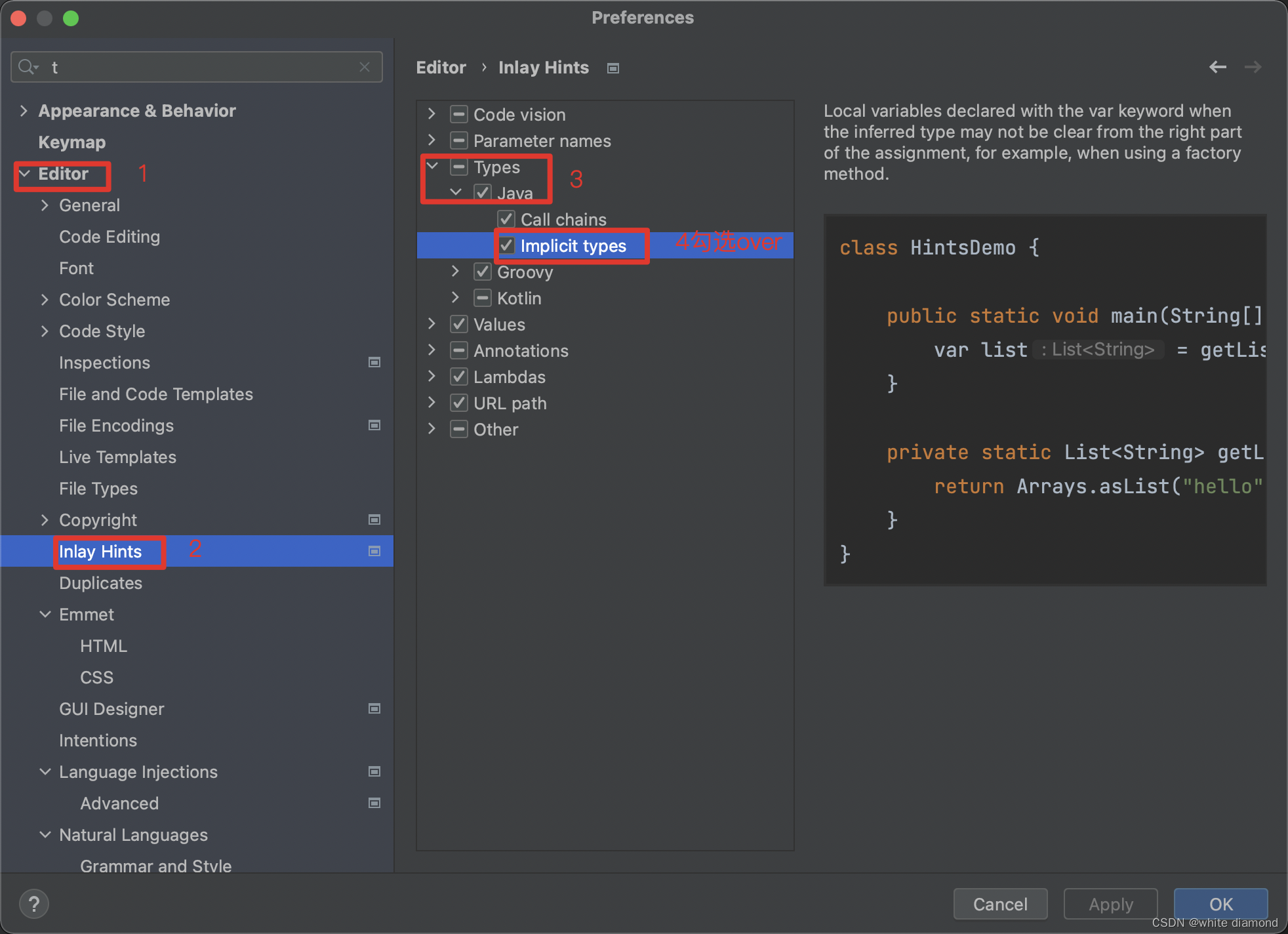Click project-level icon next to GUI Designer
Viewport: 1288px width, 934px height.
tap(374, 708)
